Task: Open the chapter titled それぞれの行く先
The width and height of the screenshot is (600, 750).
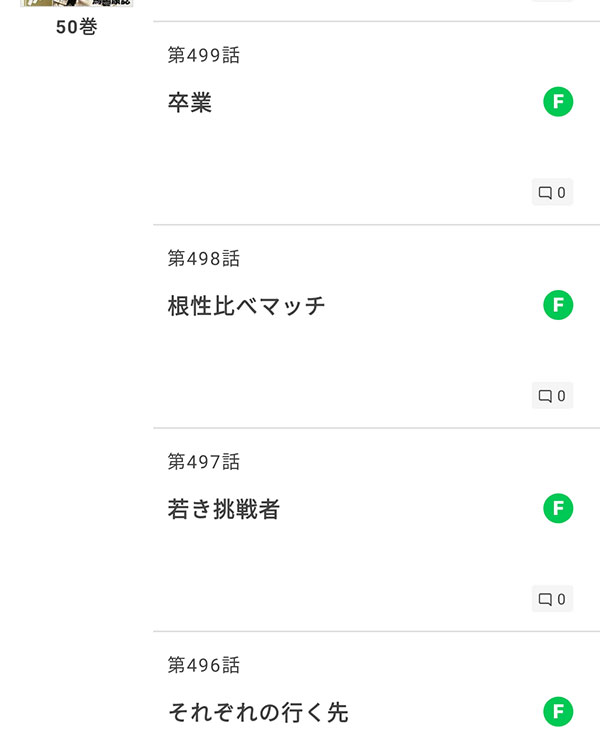Action: [258, 712]
